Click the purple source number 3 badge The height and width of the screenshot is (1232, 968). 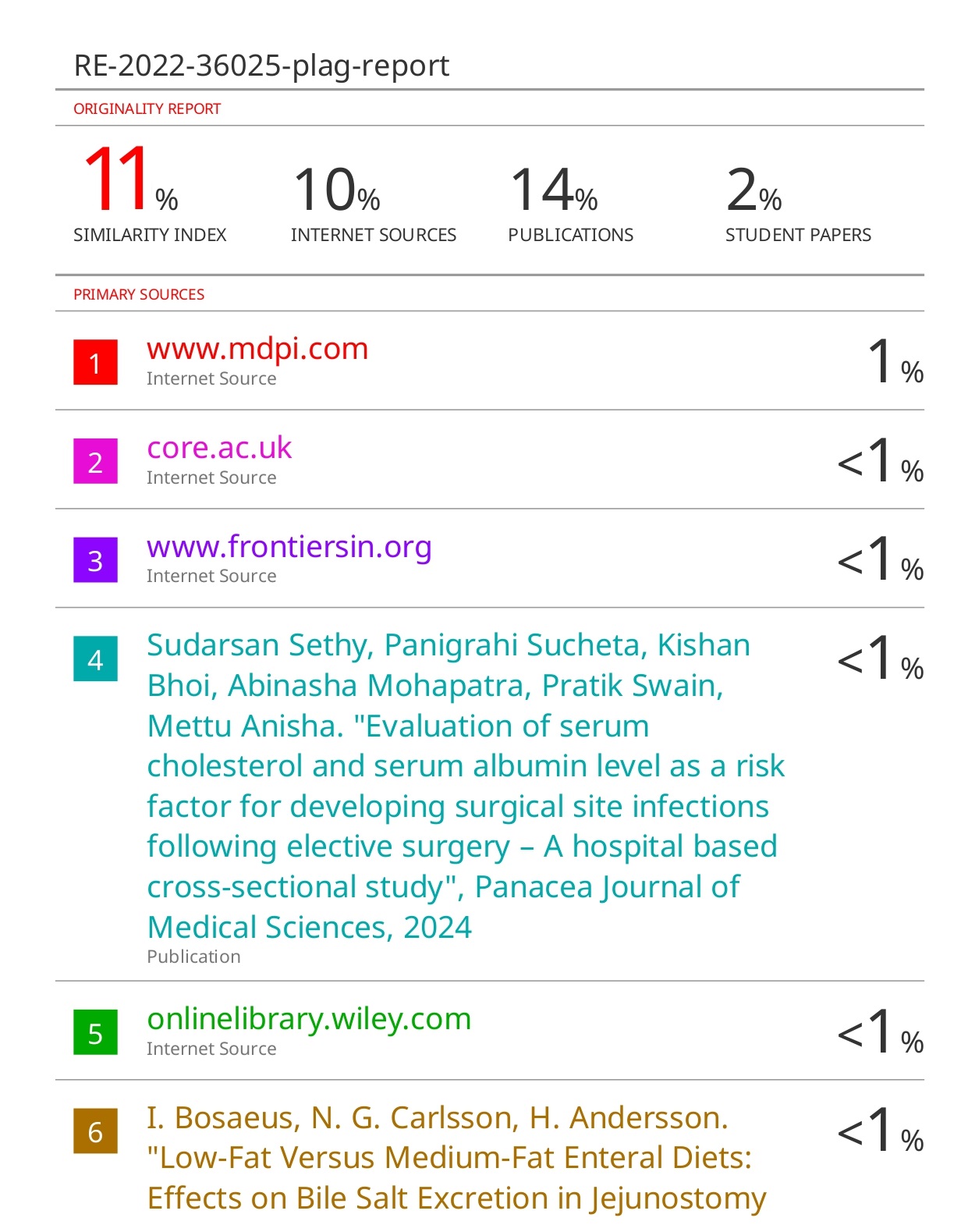click(95, 559)
